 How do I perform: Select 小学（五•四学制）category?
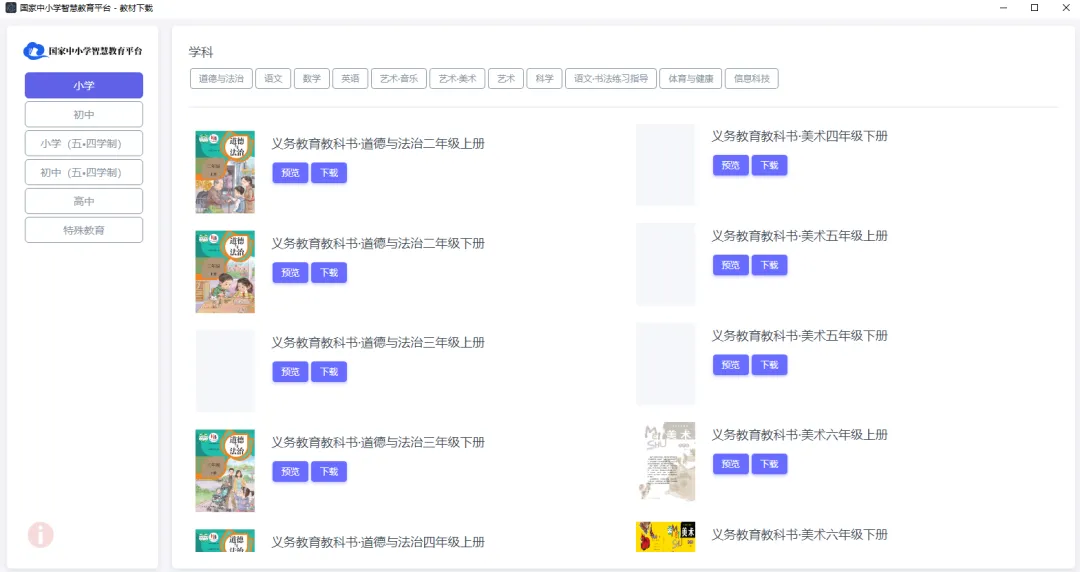point(84,143)
